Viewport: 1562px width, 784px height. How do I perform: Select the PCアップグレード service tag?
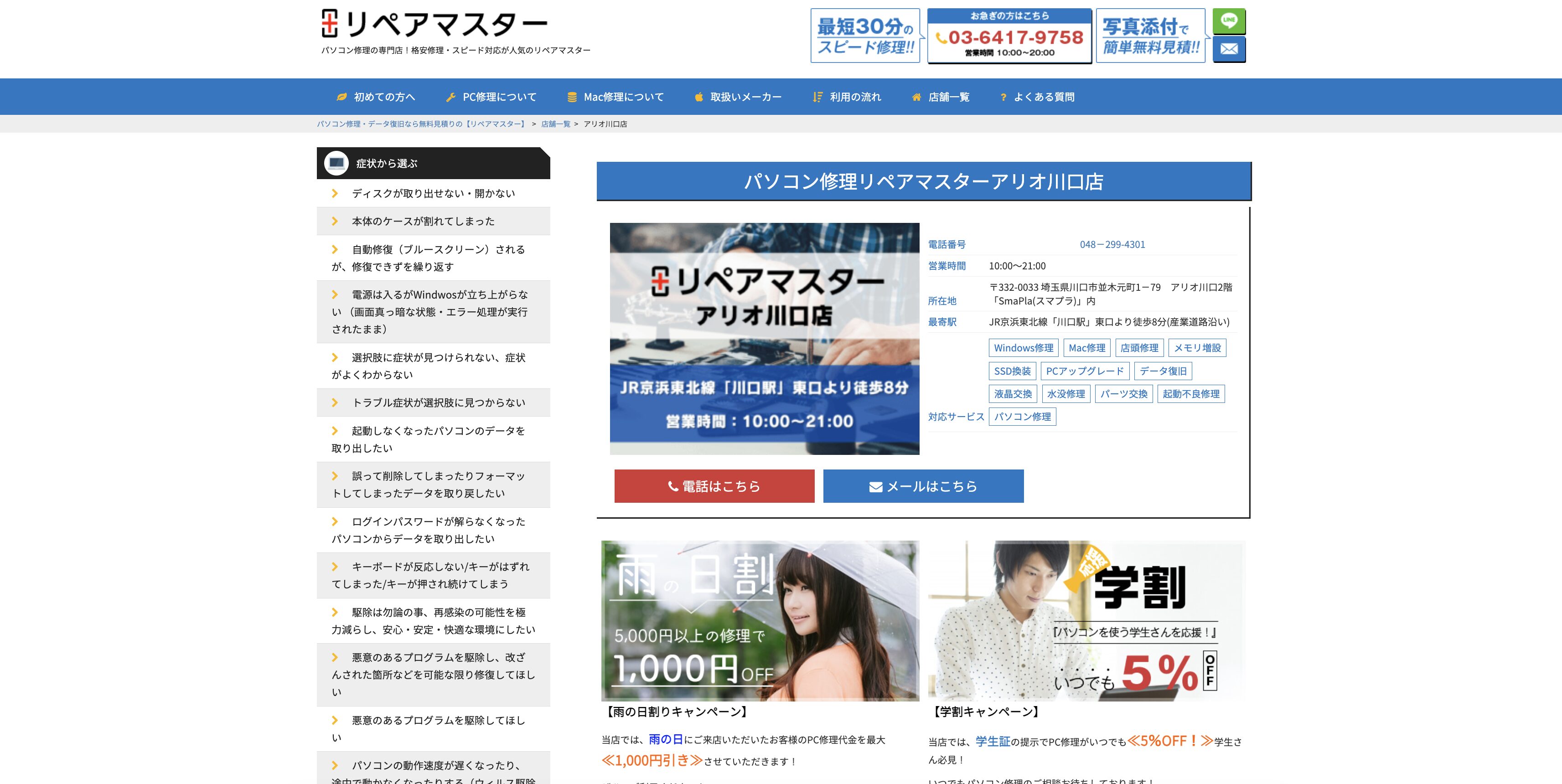(x=1085, y=371)
